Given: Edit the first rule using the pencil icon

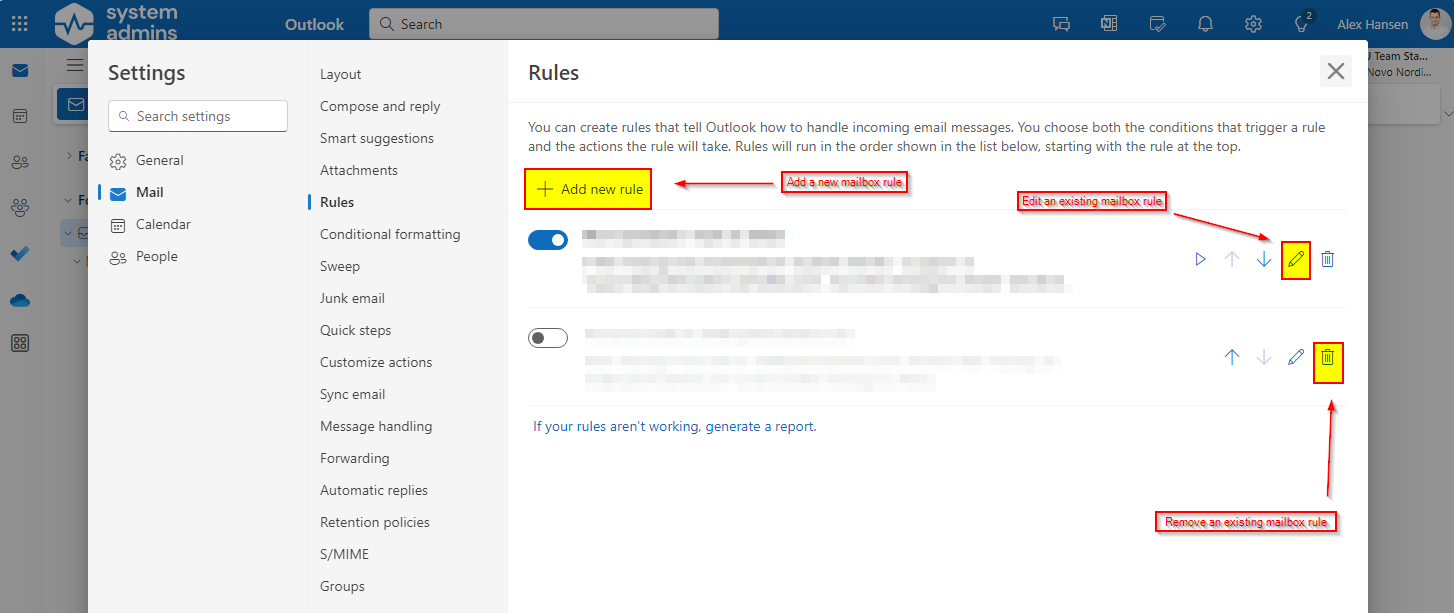Looking at the screenshot, I should [1295, 259].
